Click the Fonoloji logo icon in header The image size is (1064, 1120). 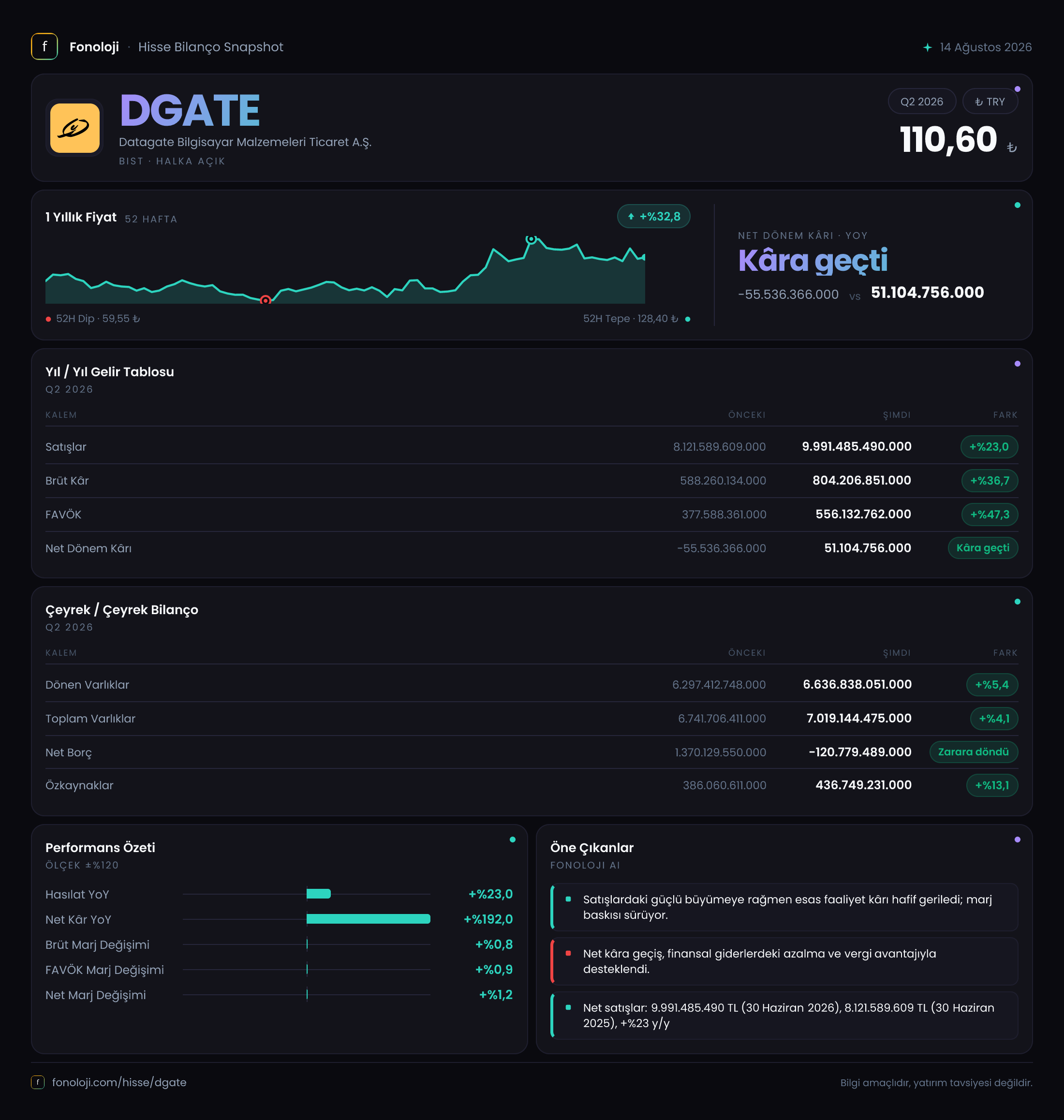coord(44,46)
